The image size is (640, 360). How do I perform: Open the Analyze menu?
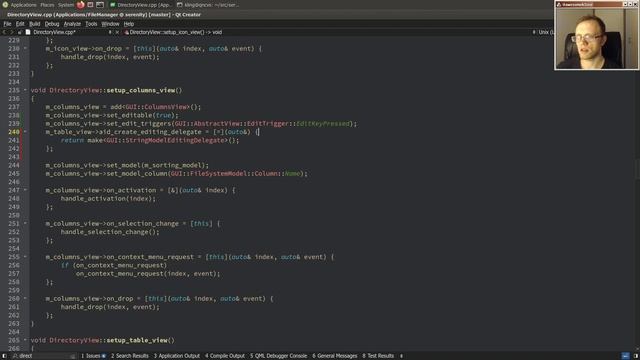[72, 24]
